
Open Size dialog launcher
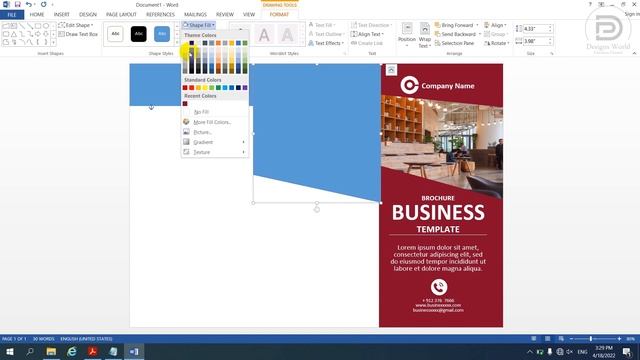[x=552, y=53]
